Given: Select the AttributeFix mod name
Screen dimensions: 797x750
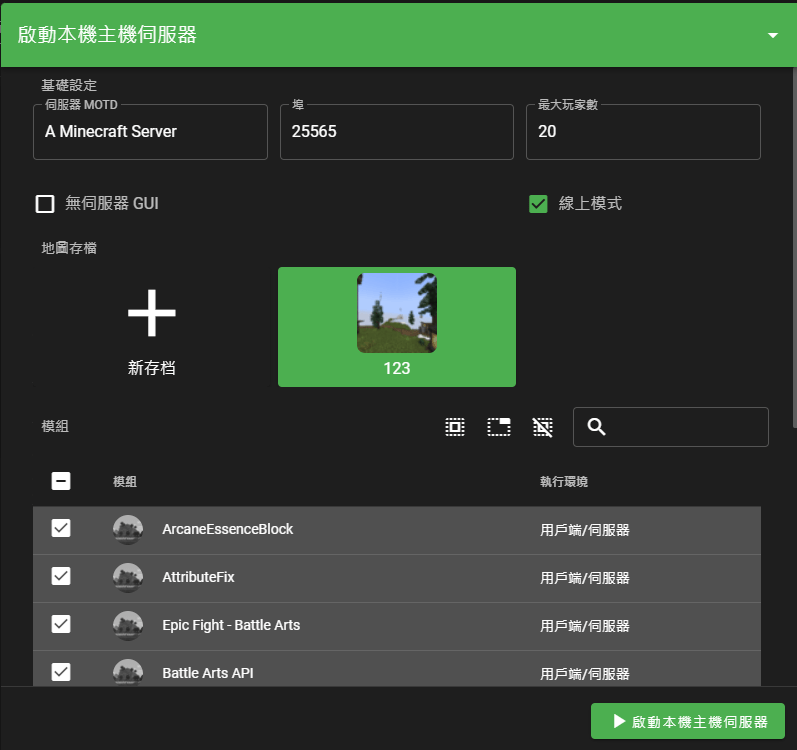Looking at the screenshot, I should pyautogui.click(x=198, y=577).
